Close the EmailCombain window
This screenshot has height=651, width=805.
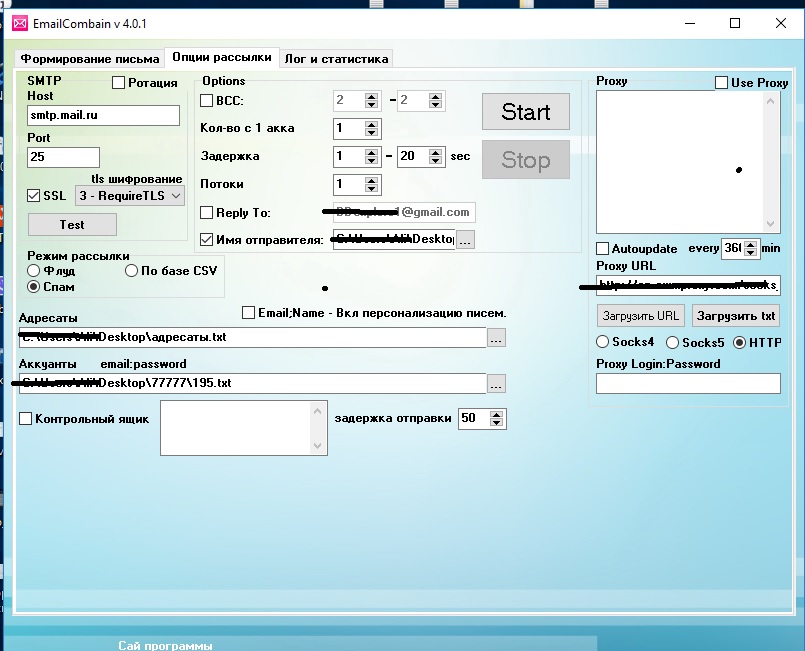[x=781, y=24]
